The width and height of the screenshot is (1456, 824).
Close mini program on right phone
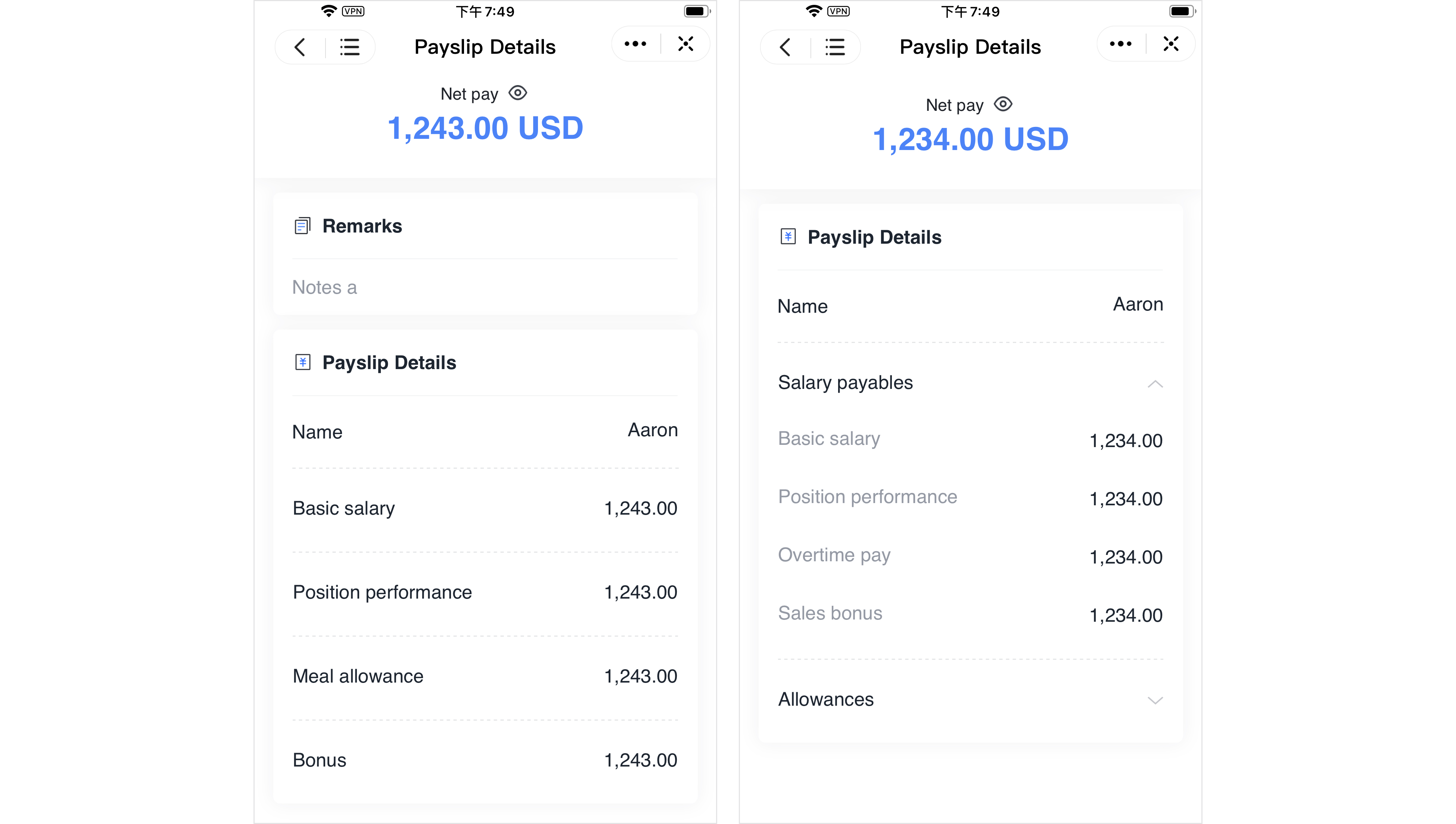click(x=1171, y=44)
